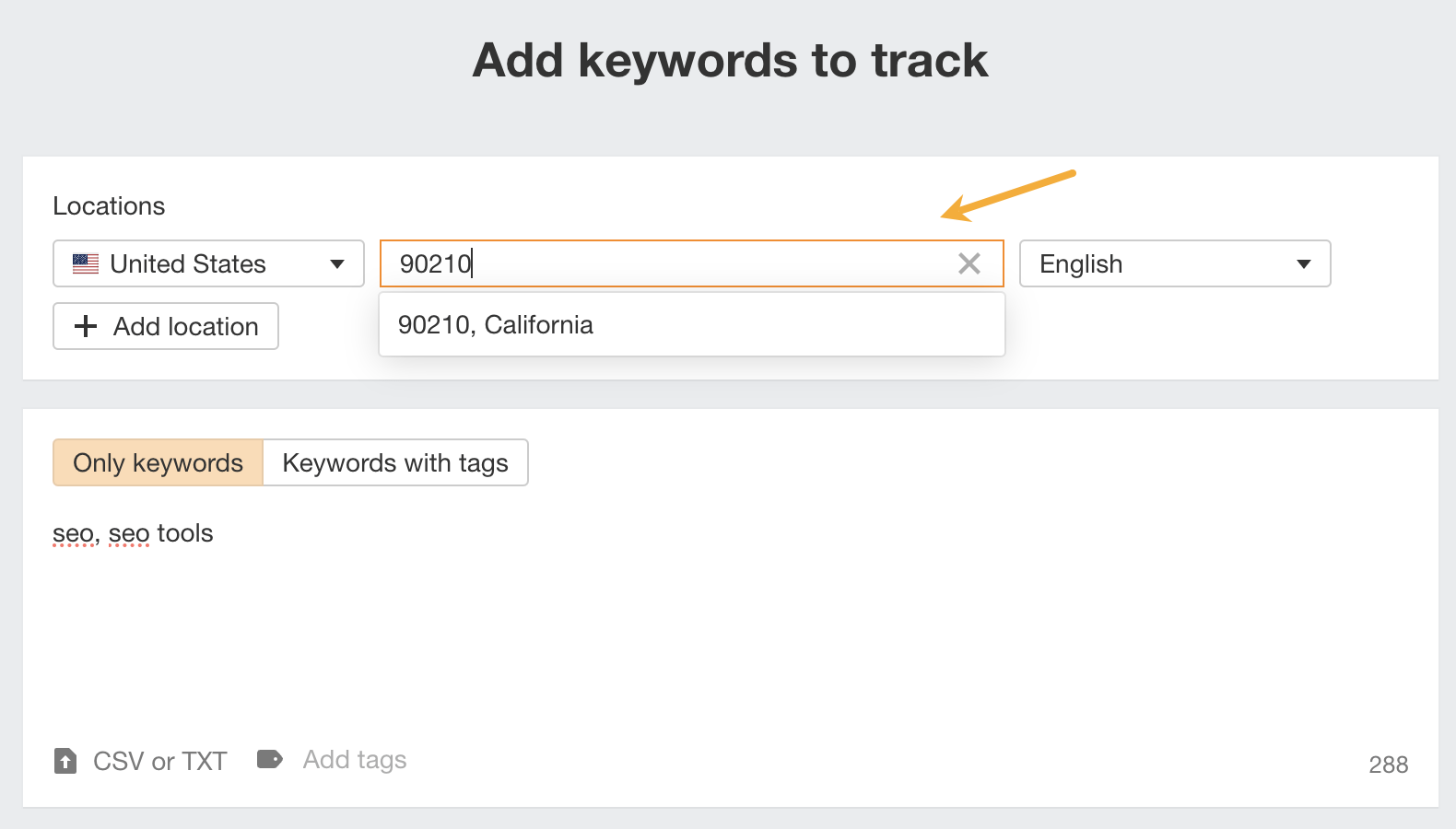Image resolution: width=1456 pixels, height=829 pixels.
Task: Click the CSV or TXT upload link
Action: 159,761
